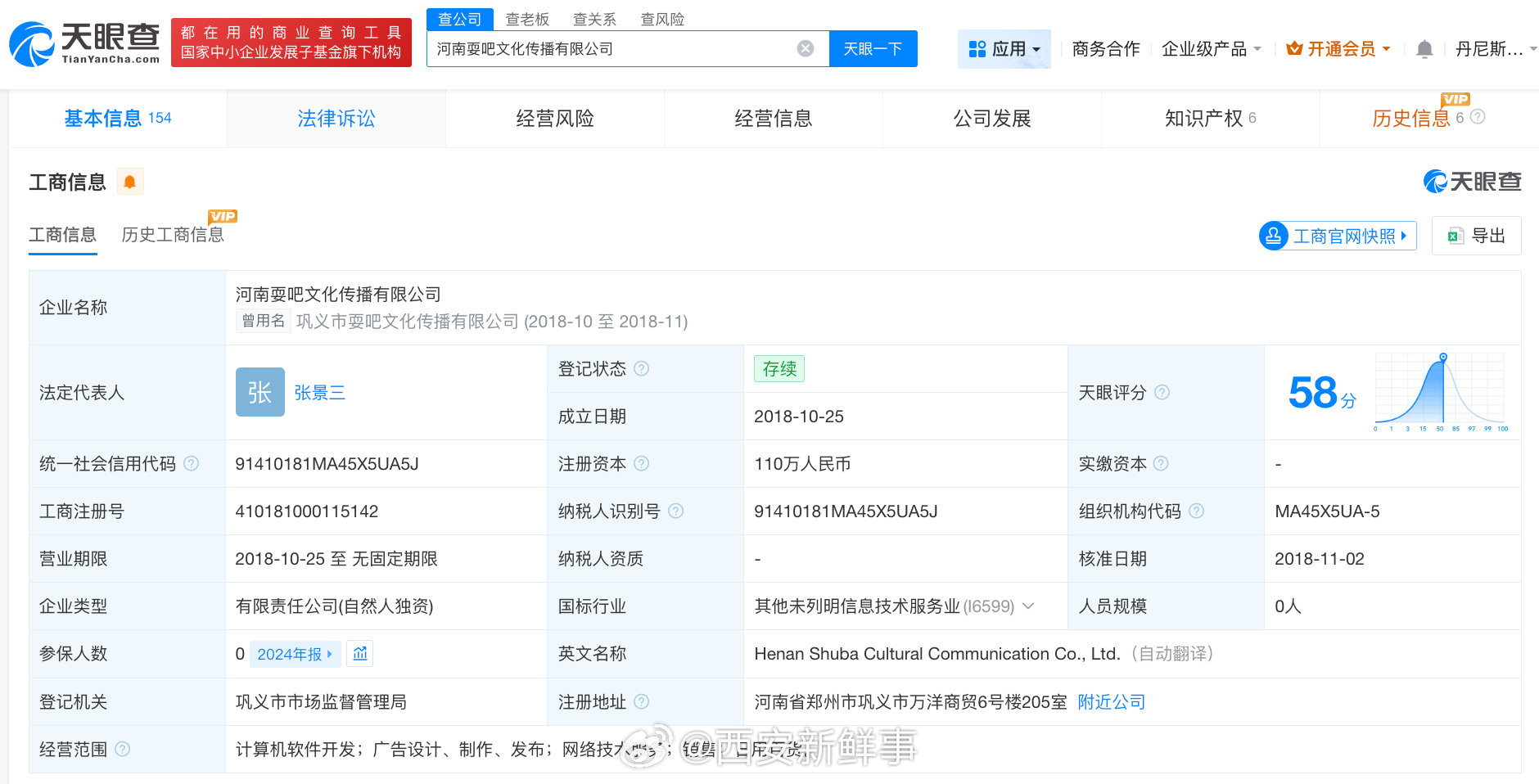Clear the search box via the X icon
1539x784 pixels.
tap(806, 48)
